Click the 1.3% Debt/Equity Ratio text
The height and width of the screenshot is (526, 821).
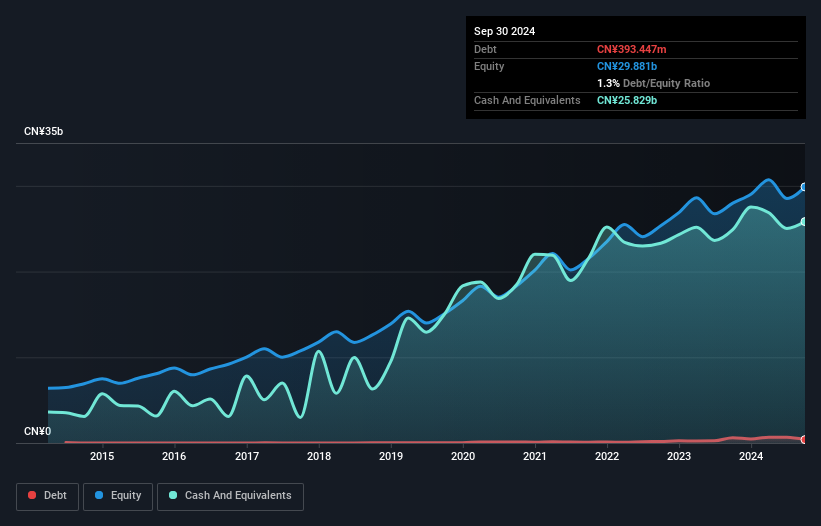tap(653, 83)
